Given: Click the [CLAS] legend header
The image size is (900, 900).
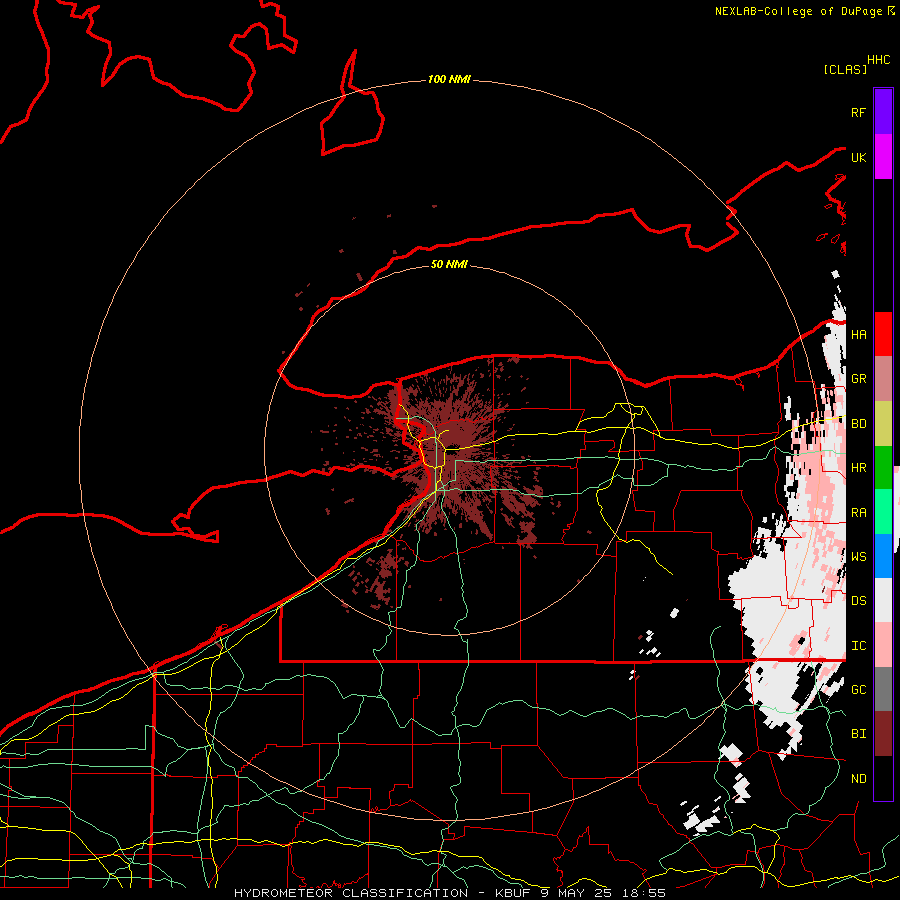Looking at the screenshot, I should pos(845,69).
